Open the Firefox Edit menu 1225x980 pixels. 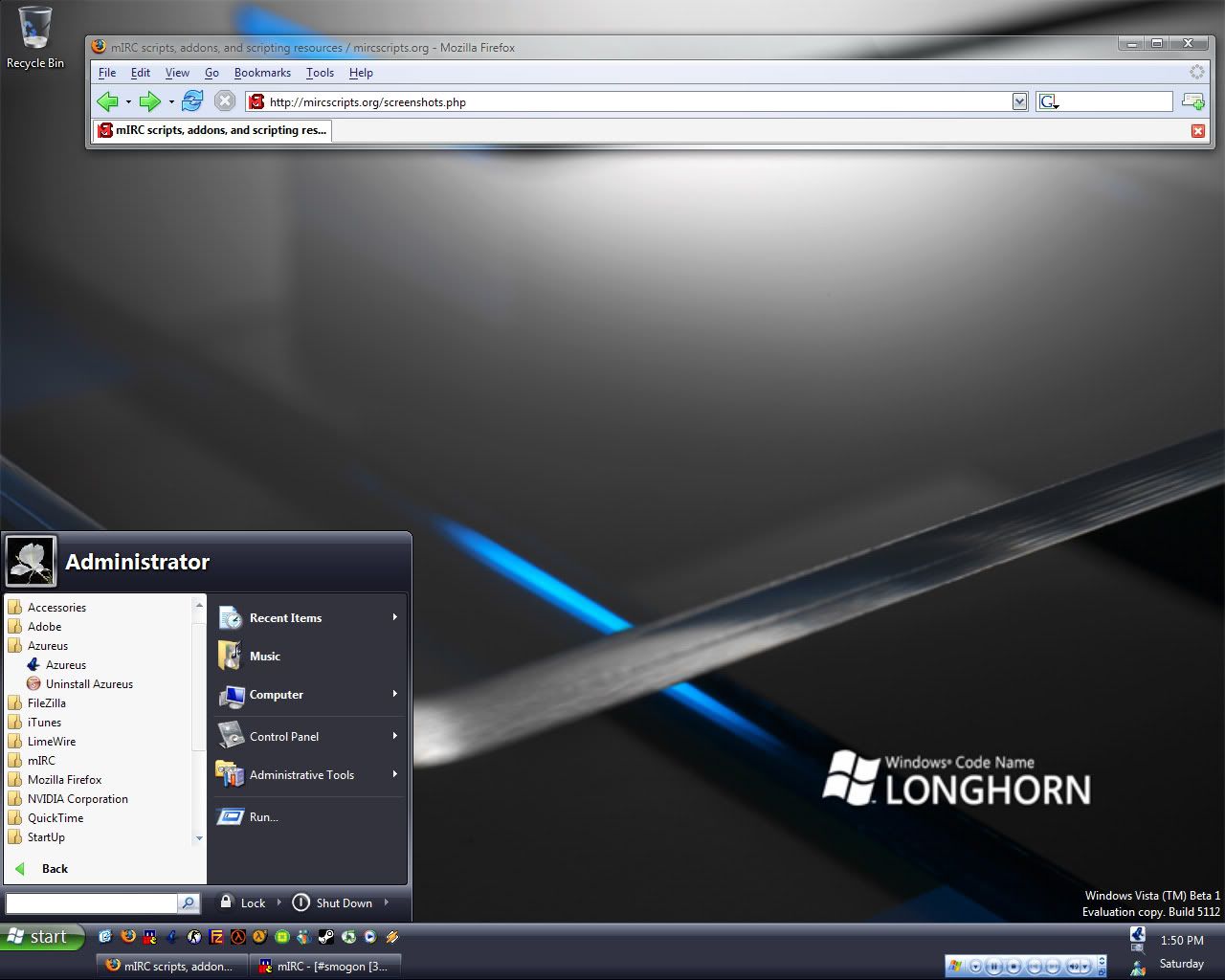(141, 73)
